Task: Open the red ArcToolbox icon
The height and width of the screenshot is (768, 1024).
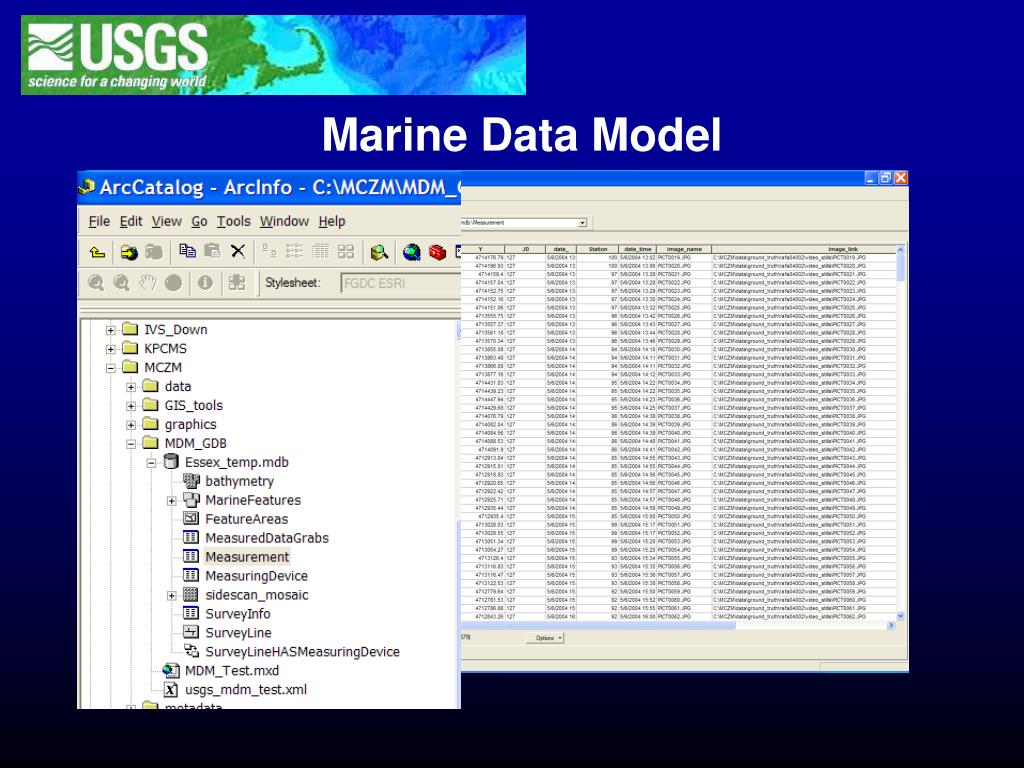Action: pyautogui.click(x=437, y=252)
